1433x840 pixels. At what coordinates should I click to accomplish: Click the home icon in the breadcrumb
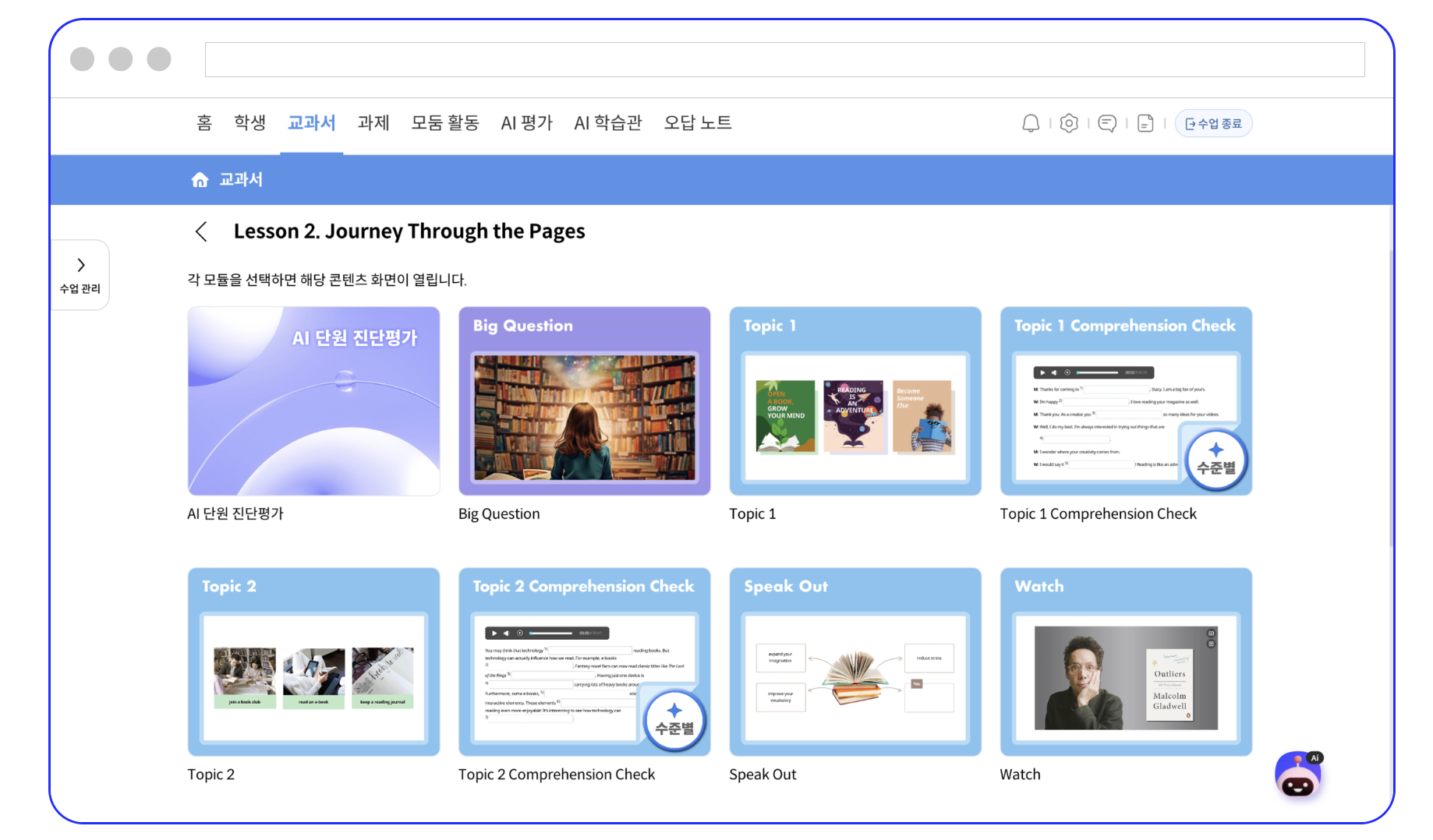[200, 180]
